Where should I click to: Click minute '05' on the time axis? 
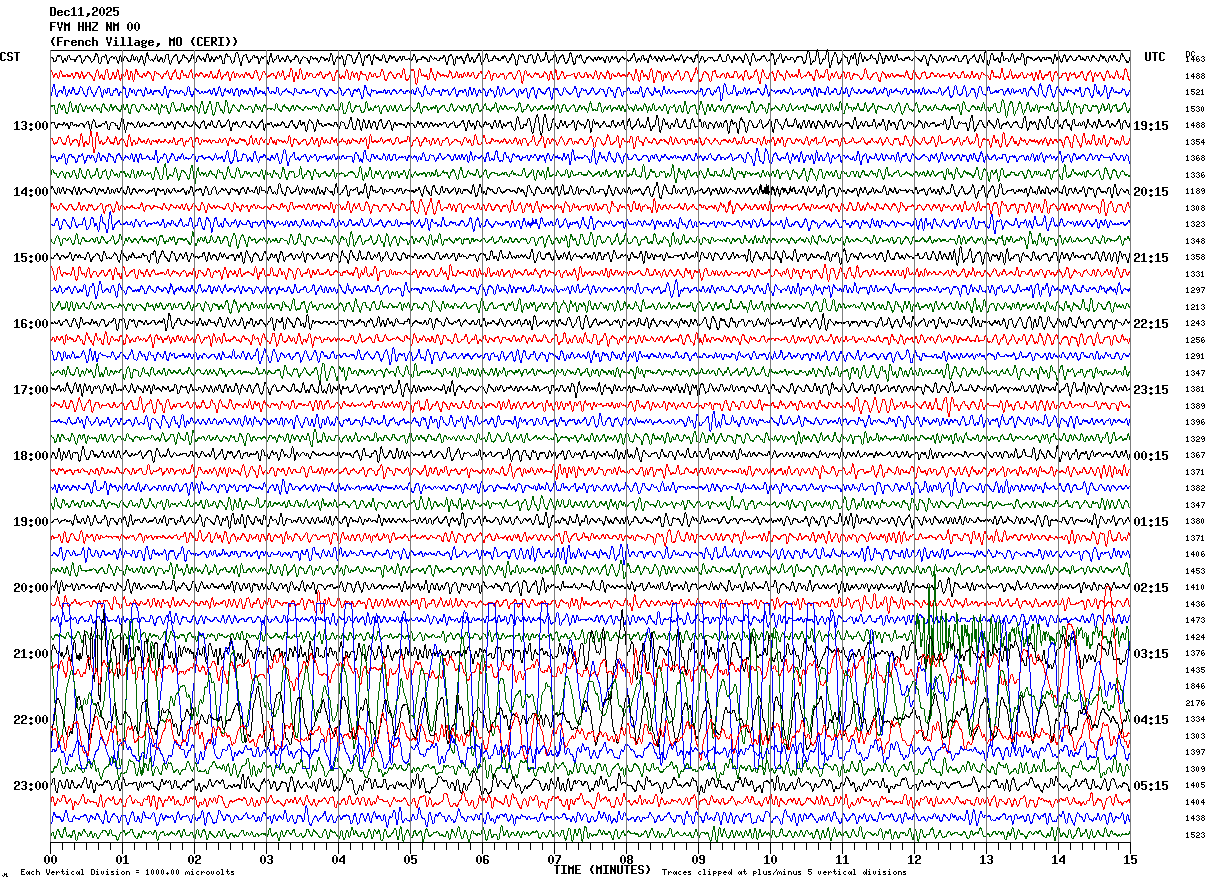coord(410,859)
